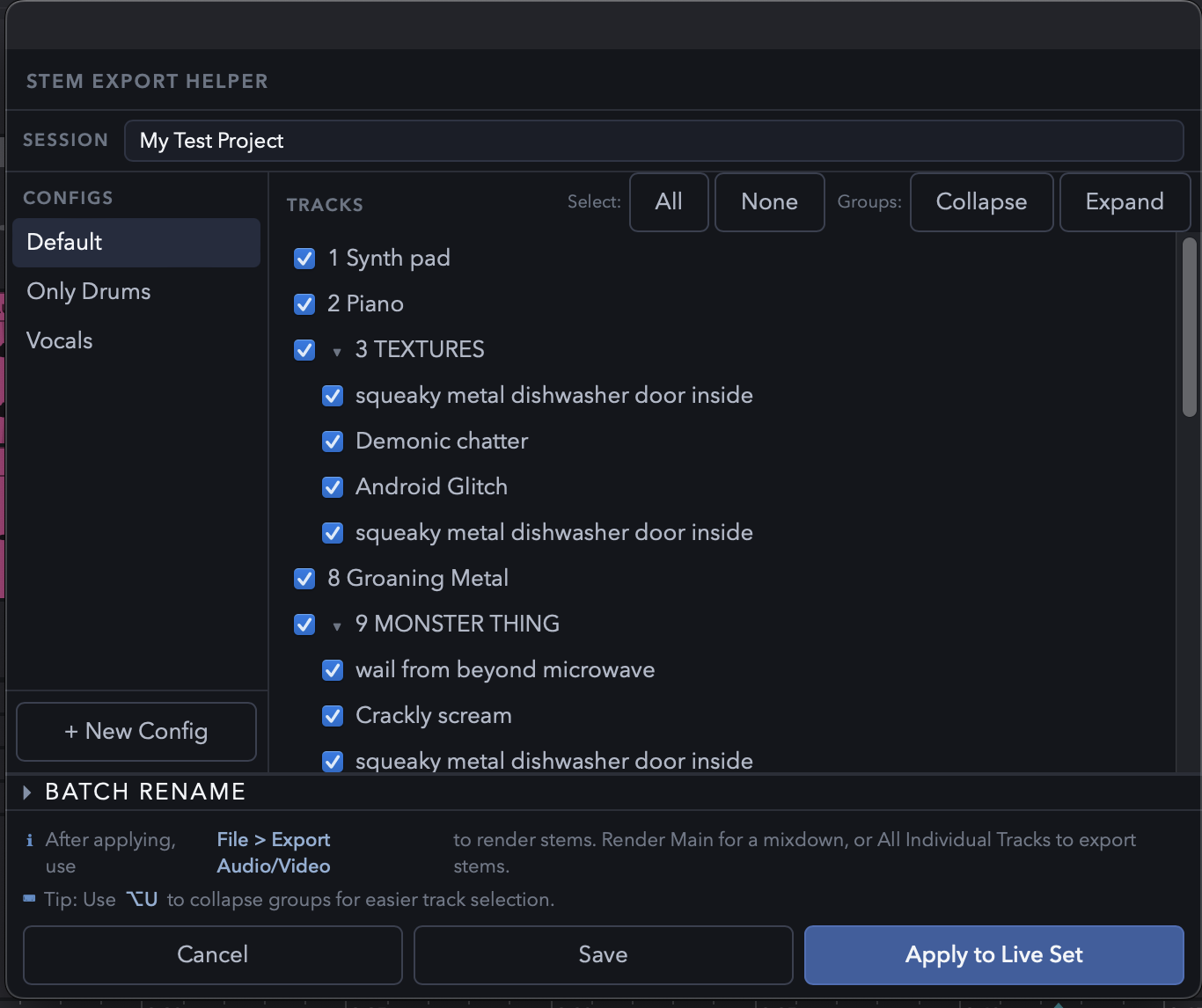Viewport: 1202px width, 1008px height.
Task: Expand all groups with Expand button
Action: [x=1125, y=202]
